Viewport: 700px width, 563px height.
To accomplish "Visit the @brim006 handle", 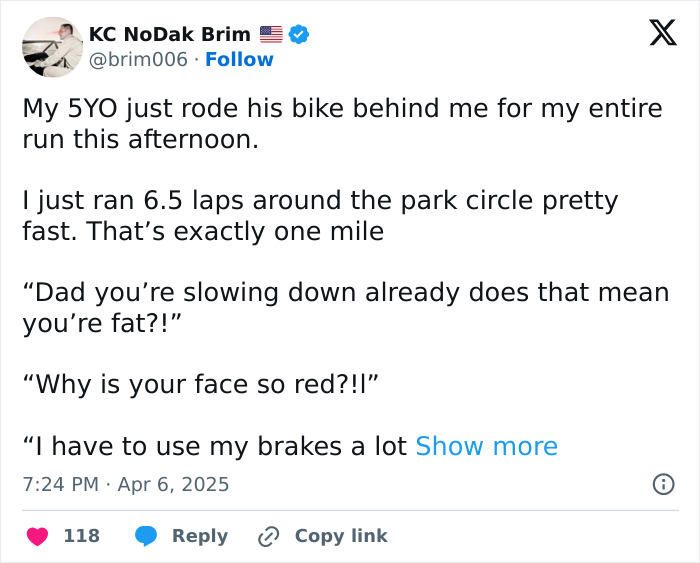I will [x=138, y=60].
